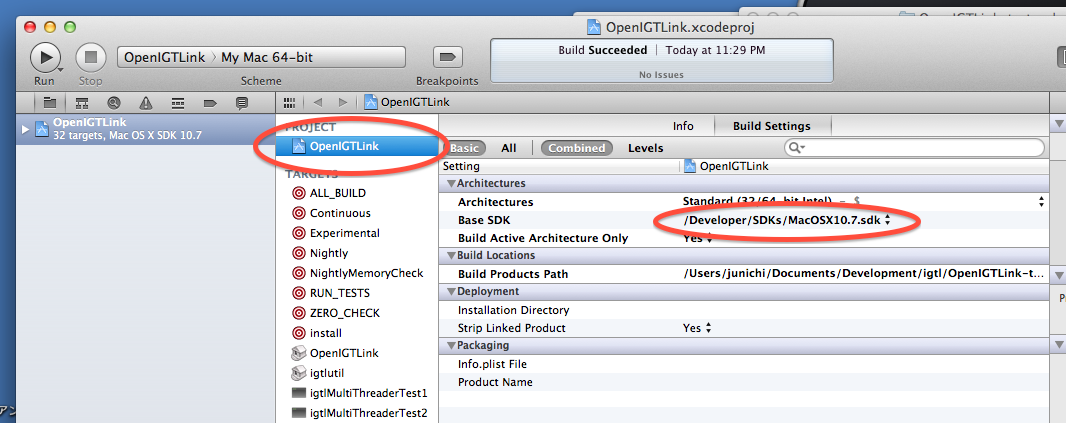The width and height of the screenshot is (1066, 423).
Task: Open the Log navigator
Action: tap(242, 102)
